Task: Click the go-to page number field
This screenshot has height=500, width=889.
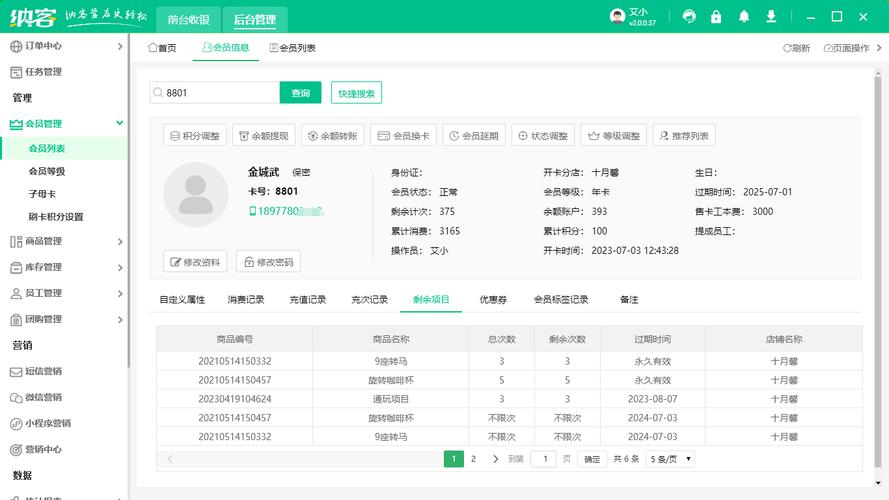Action: click(545, 459)
